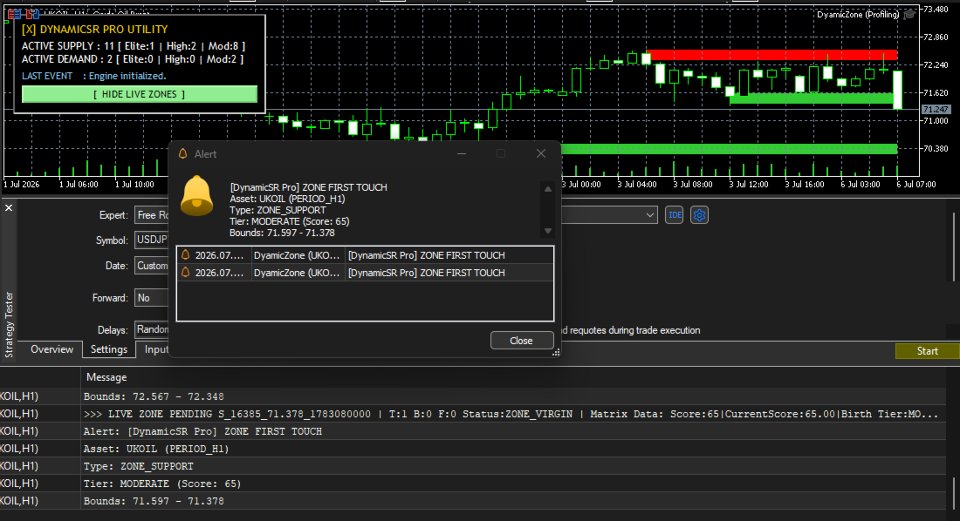
Task: Click the HIDE LIVE ZONES button
Action: (140, 94)
